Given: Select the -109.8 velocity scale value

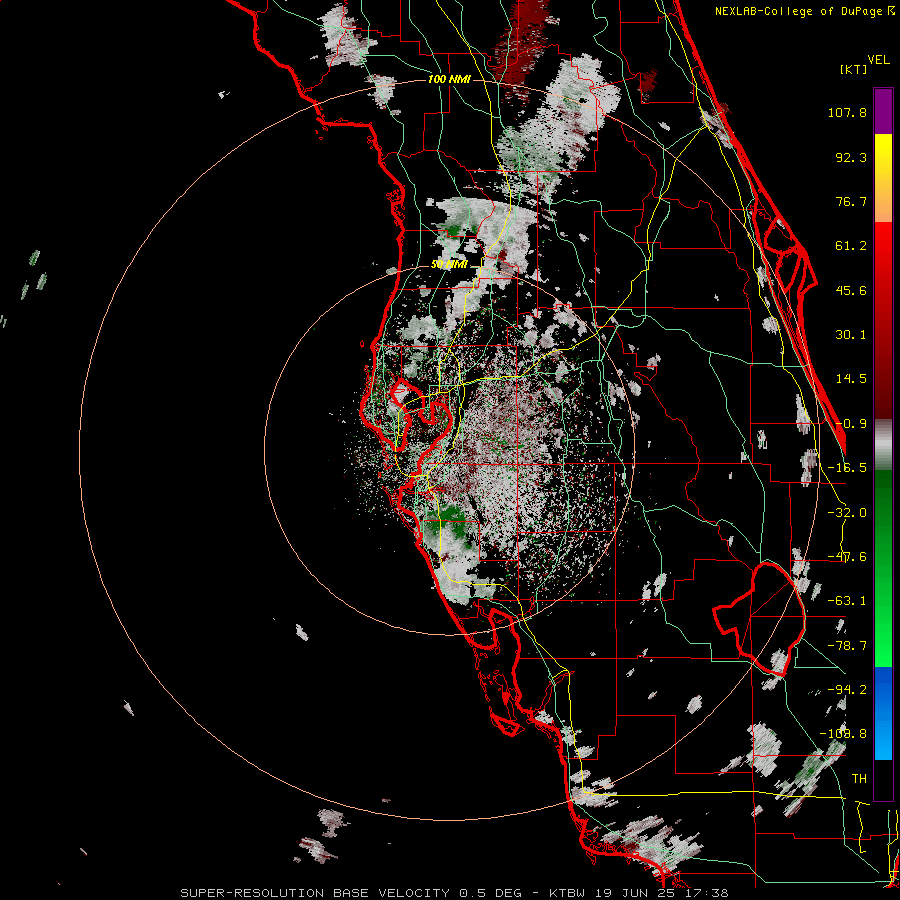Looking at the screenshot, I should [x=843, y=734].
